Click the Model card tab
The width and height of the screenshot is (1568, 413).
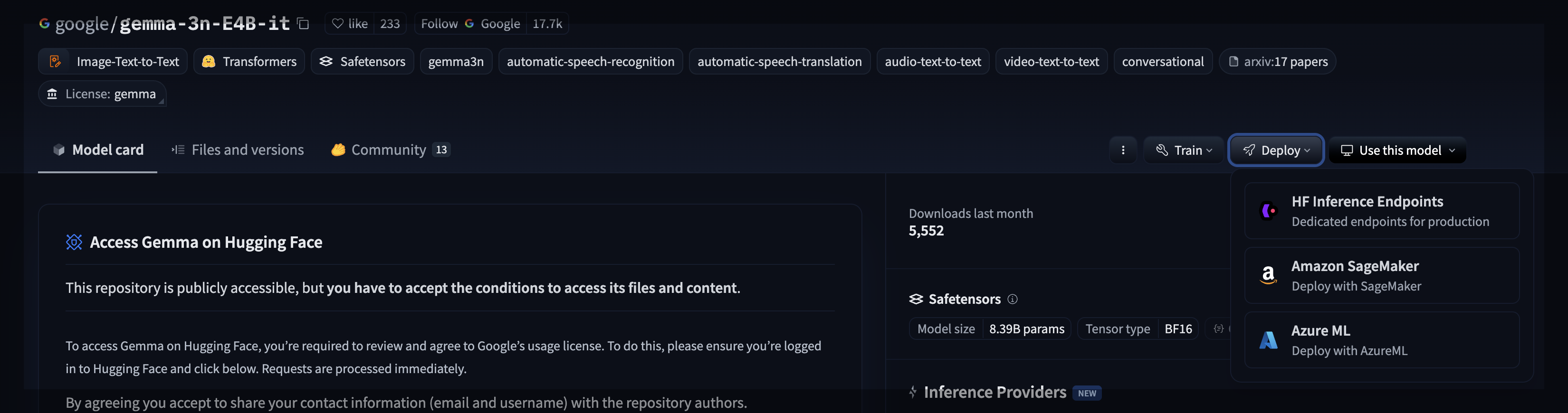click(98, 150)
